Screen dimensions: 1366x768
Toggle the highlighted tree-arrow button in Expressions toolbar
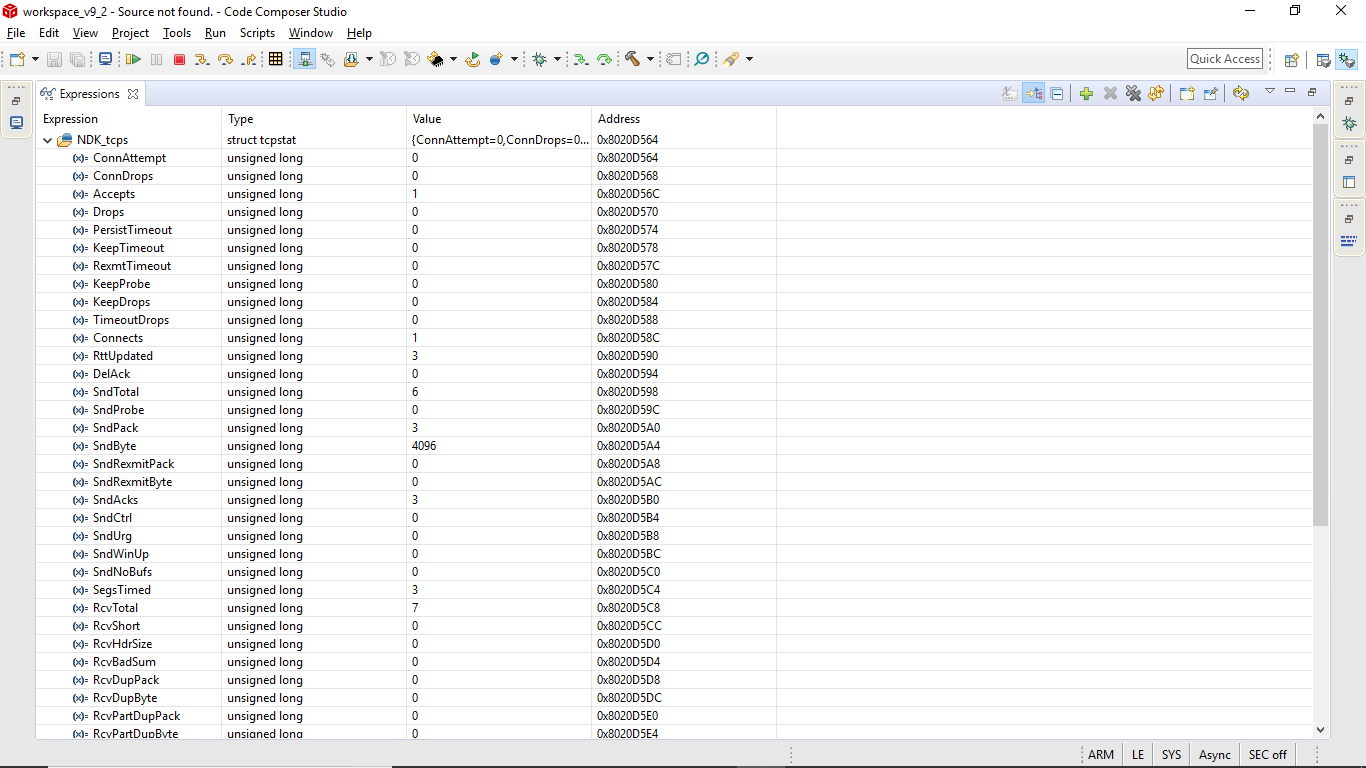(1033, 93)
